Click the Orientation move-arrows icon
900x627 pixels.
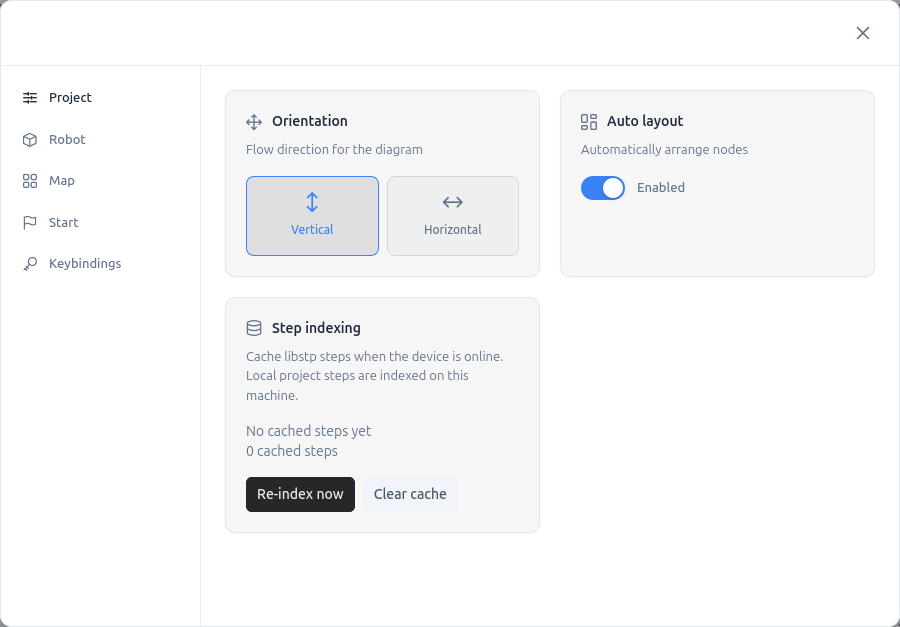pos(253,121)
